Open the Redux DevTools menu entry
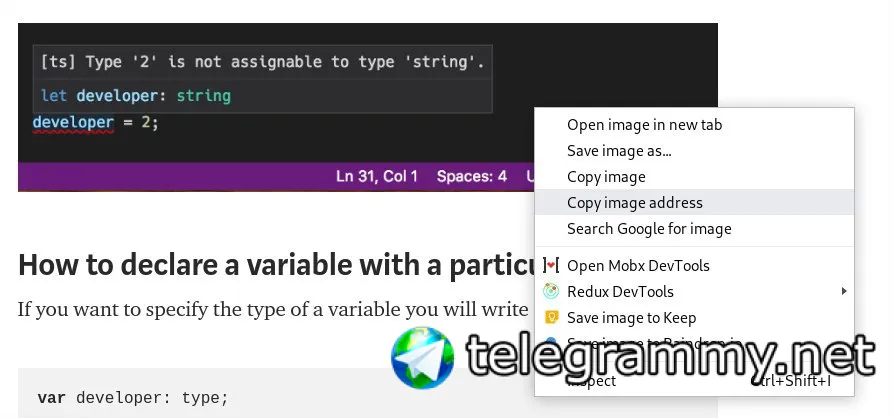894x418 pixels. pyautogui.click(x=620, y=292)
